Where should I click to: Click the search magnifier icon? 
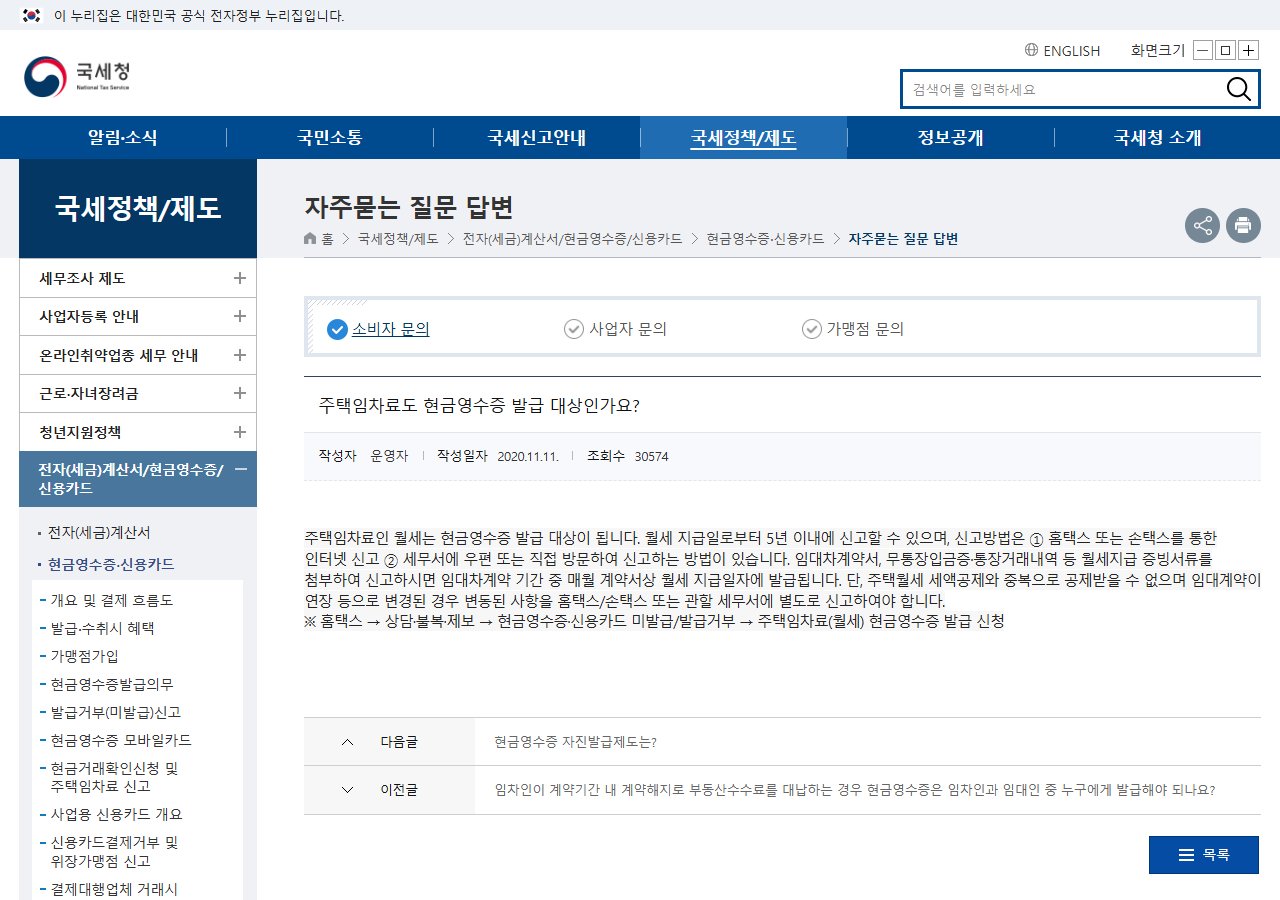1238,89
